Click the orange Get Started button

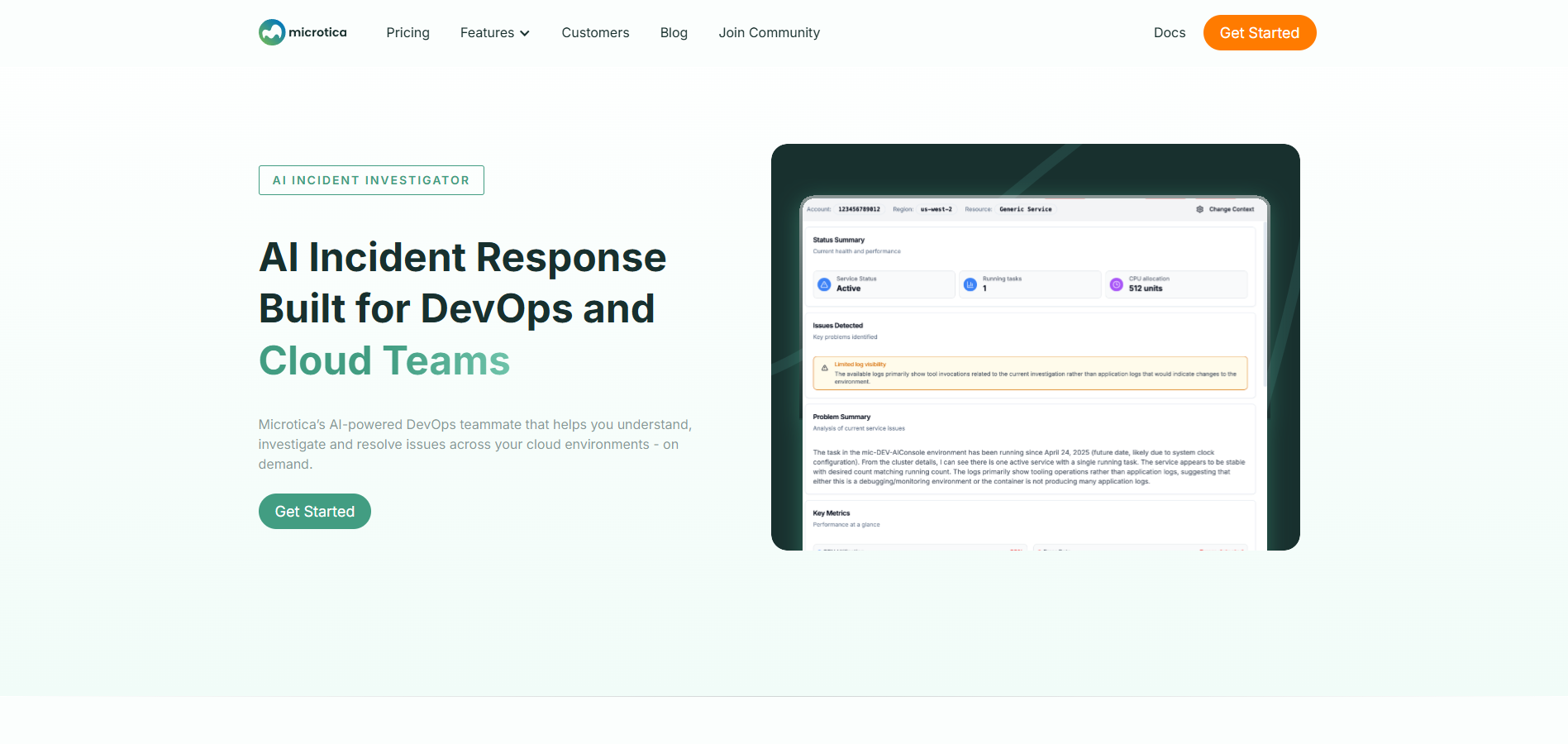click(x=1259, y=32)
